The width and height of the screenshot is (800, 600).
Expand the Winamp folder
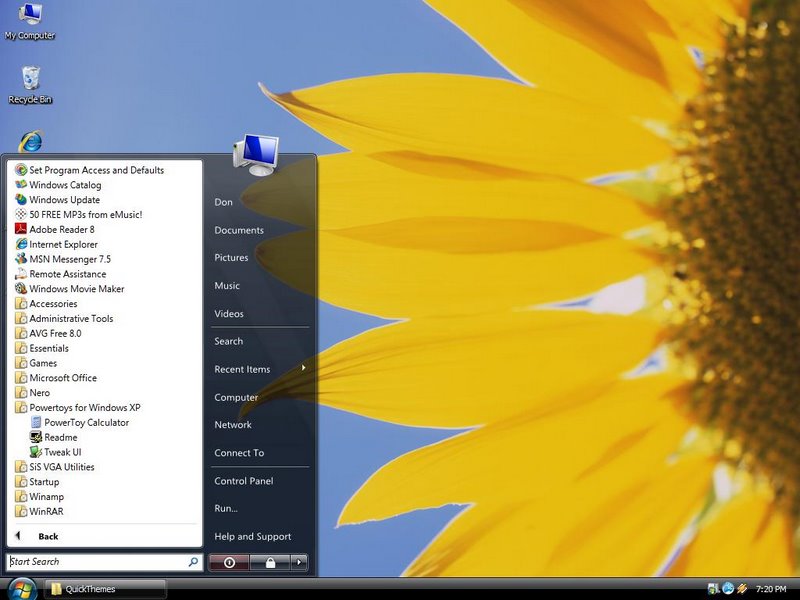click(x=39, y=496)
